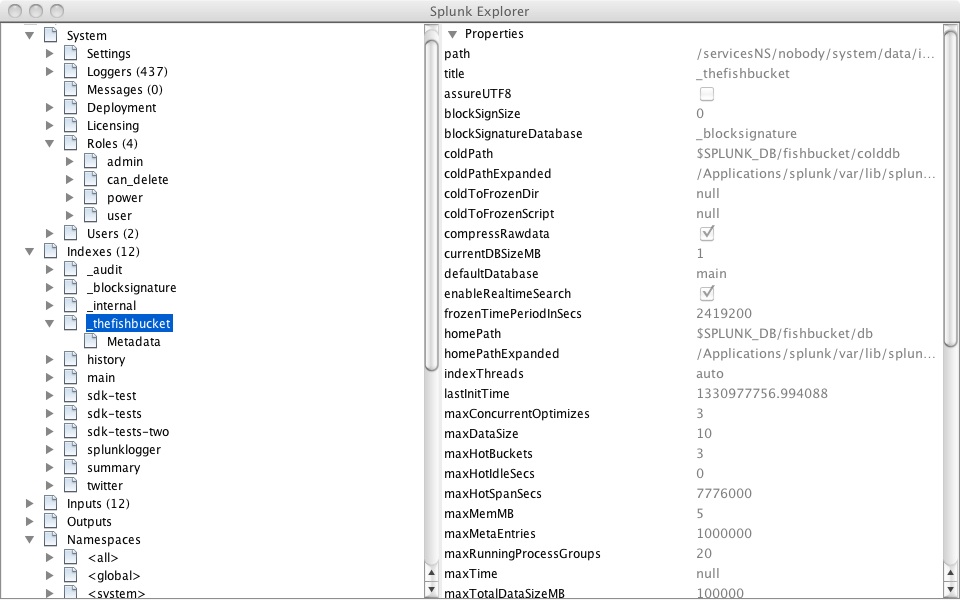Click the file icon next to twitter index
The height and width of the screenshot is (600, 960).
(71, 486)
